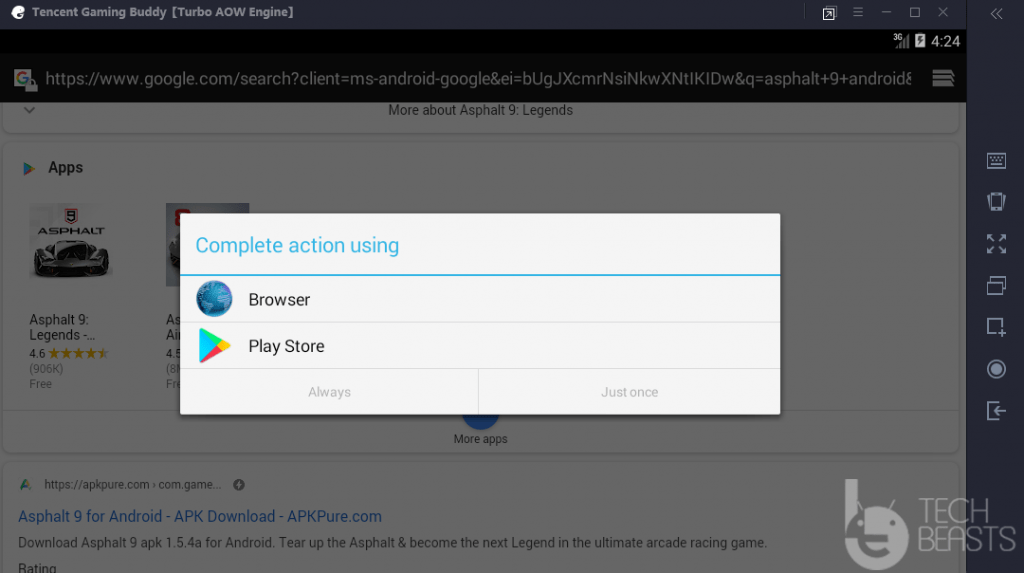Maximize the Tencent Gaming Buddy window
Image resolution: width=1024 pixels, height=573 pixels.
914,12
